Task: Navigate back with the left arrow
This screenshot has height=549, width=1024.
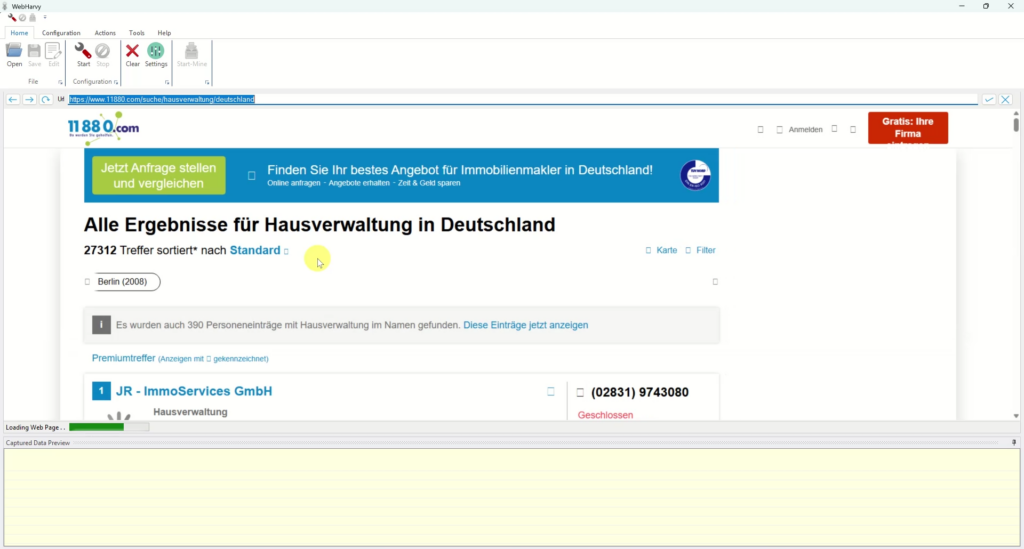Action: click(x=12, y=99)
